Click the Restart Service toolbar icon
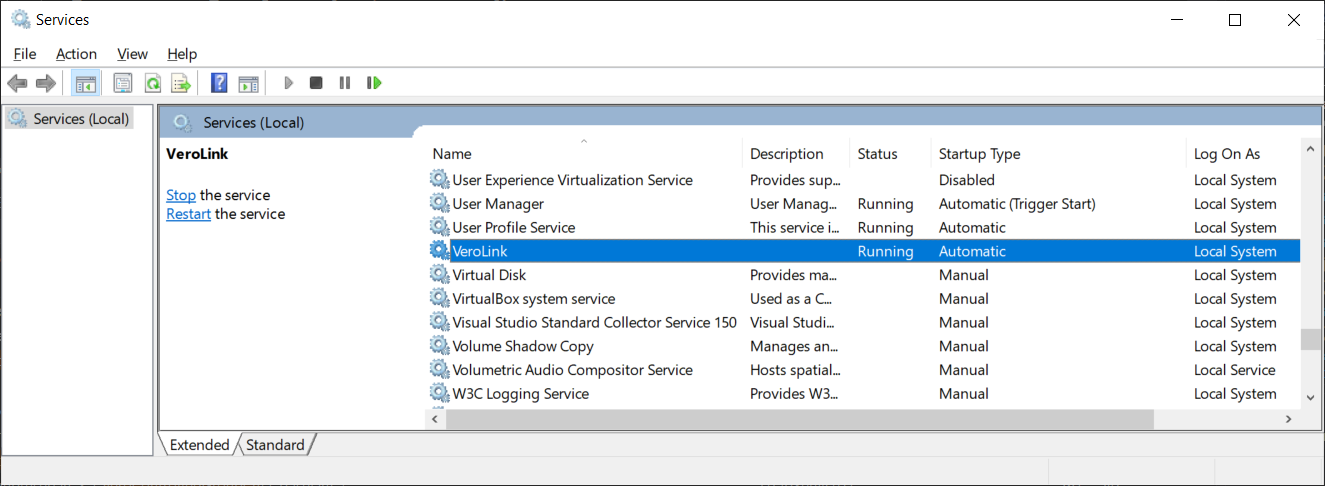This screenshot has height=486, width=1325. point(374,83)
